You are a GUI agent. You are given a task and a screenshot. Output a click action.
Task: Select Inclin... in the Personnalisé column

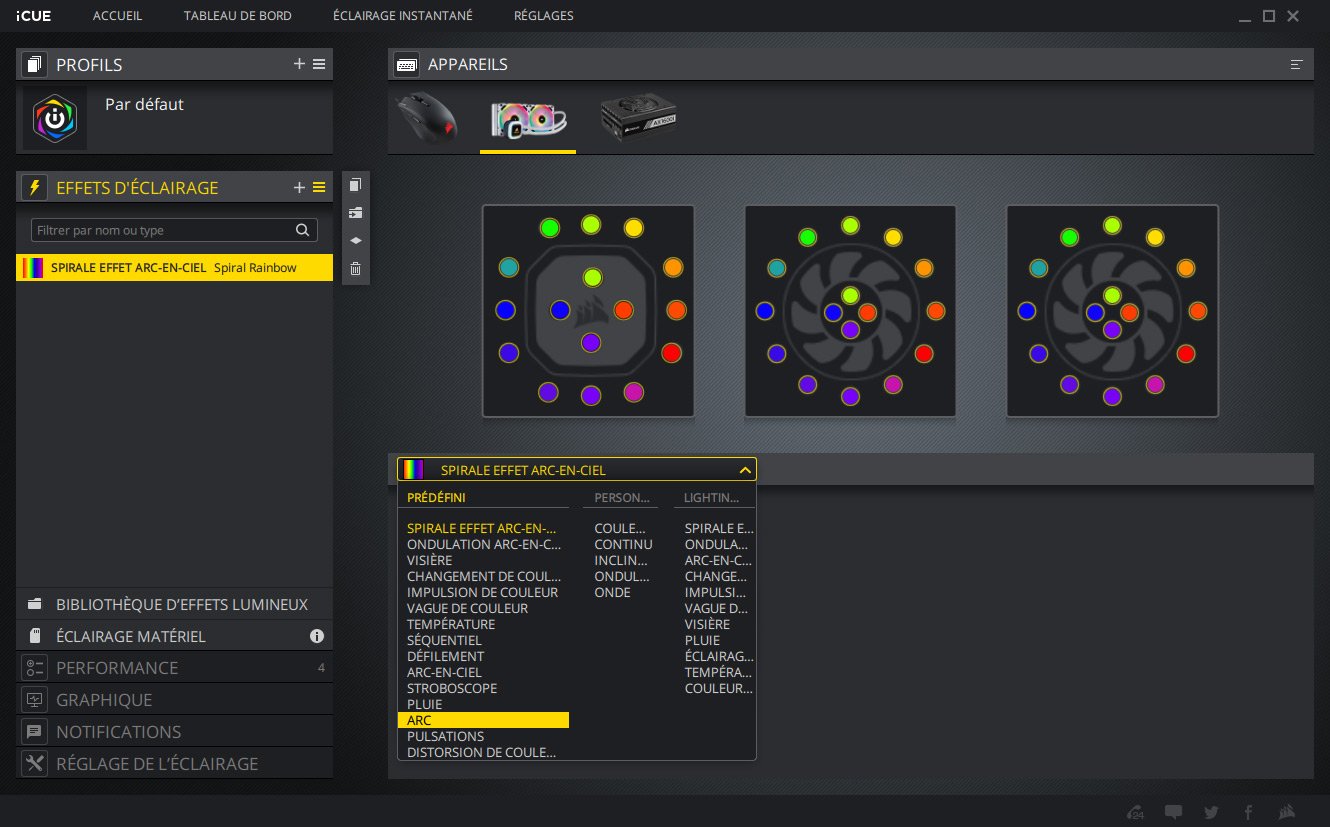(x=622, y=560)
